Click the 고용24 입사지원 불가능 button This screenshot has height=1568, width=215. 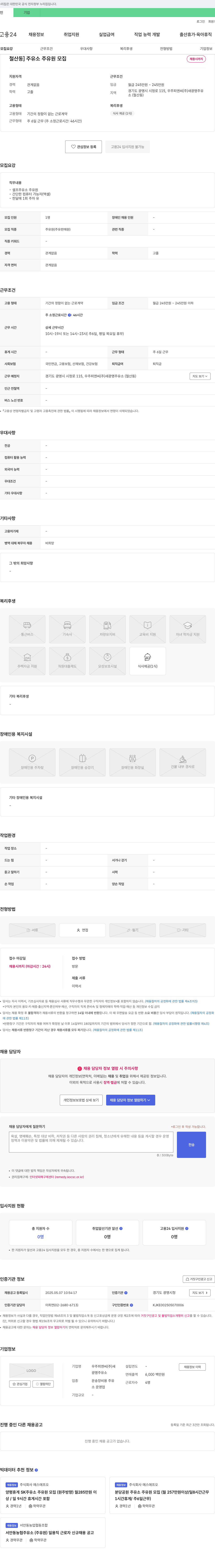[127, 147]
